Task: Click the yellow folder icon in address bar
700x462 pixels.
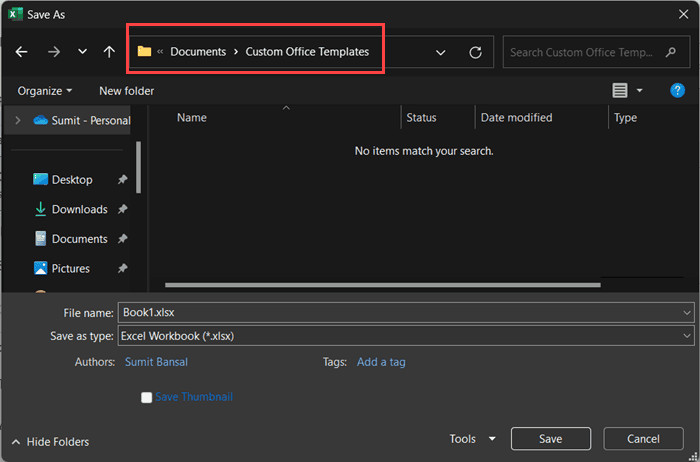Action: coord(144,51)
